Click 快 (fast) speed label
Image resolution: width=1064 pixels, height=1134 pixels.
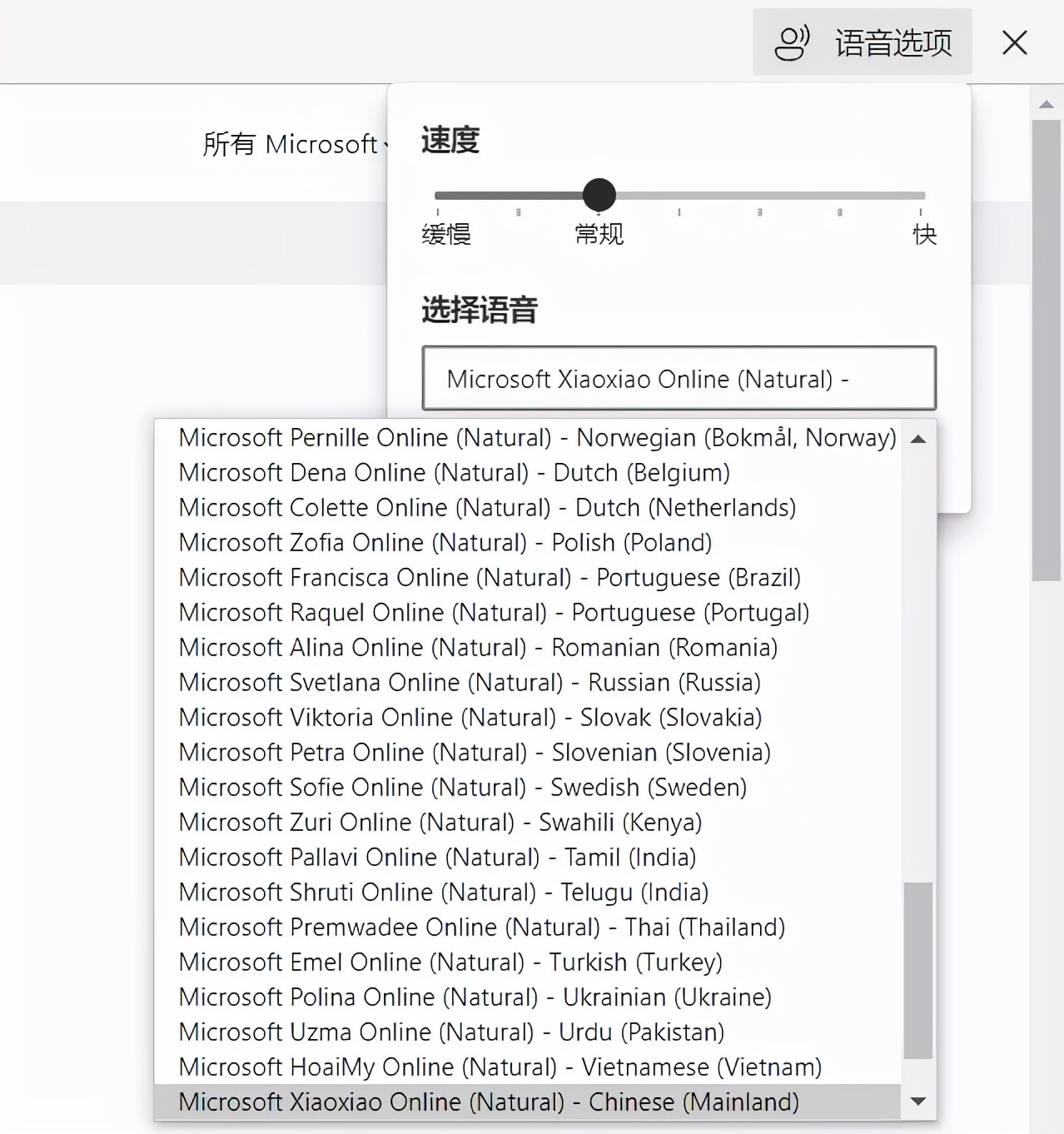[922, 235]
